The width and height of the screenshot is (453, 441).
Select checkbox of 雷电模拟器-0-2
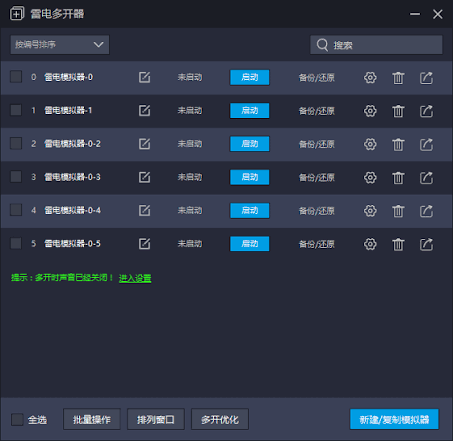[x=16, y=143]
